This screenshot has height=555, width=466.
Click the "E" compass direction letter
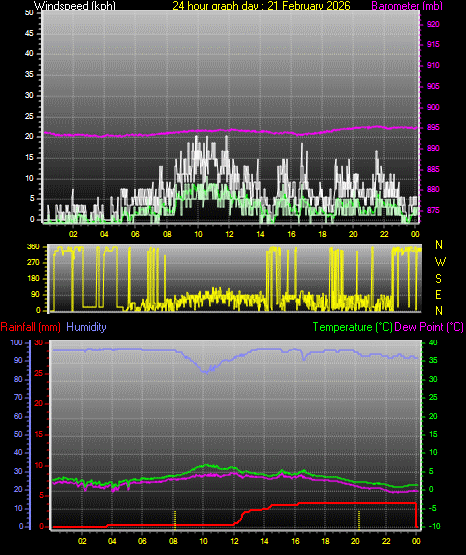point(438,294)
